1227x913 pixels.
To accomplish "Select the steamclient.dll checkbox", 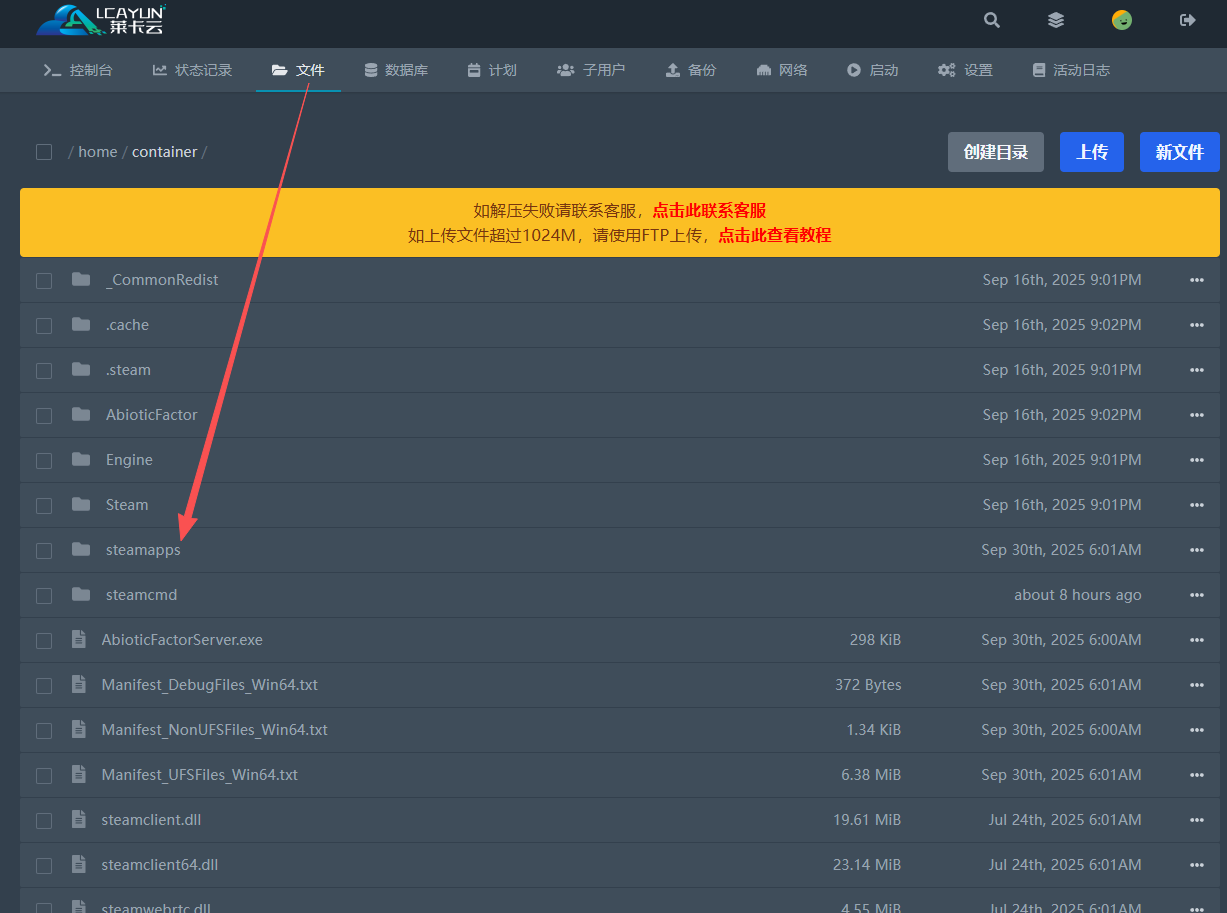I will pyautogui.click(x=44, y=821).
